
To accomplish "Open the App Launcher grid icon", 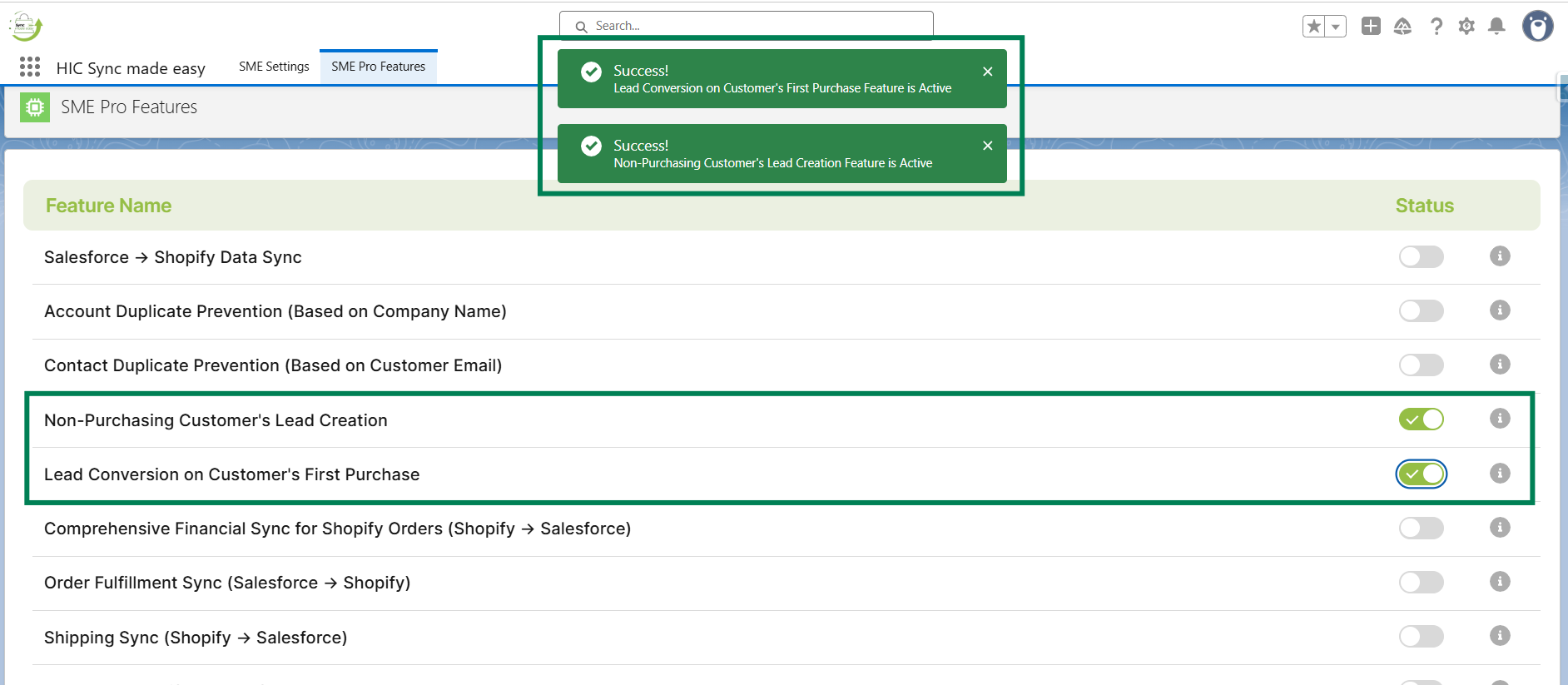I will click(30, 67).
